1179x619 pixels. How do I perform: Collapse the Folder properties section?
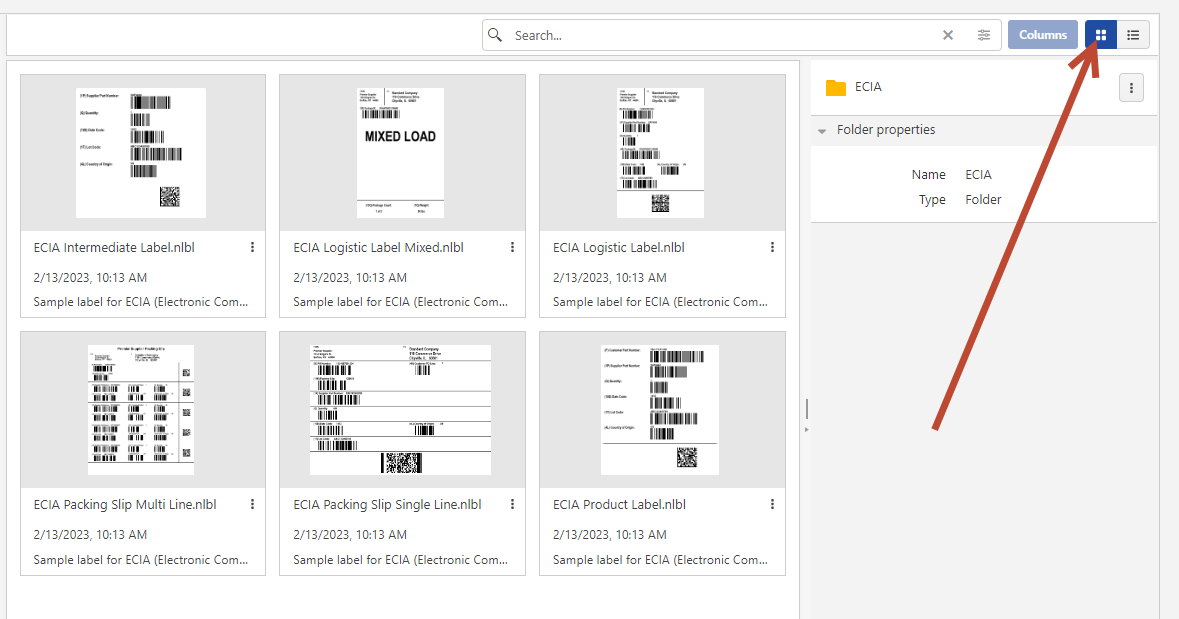point(822,131)
